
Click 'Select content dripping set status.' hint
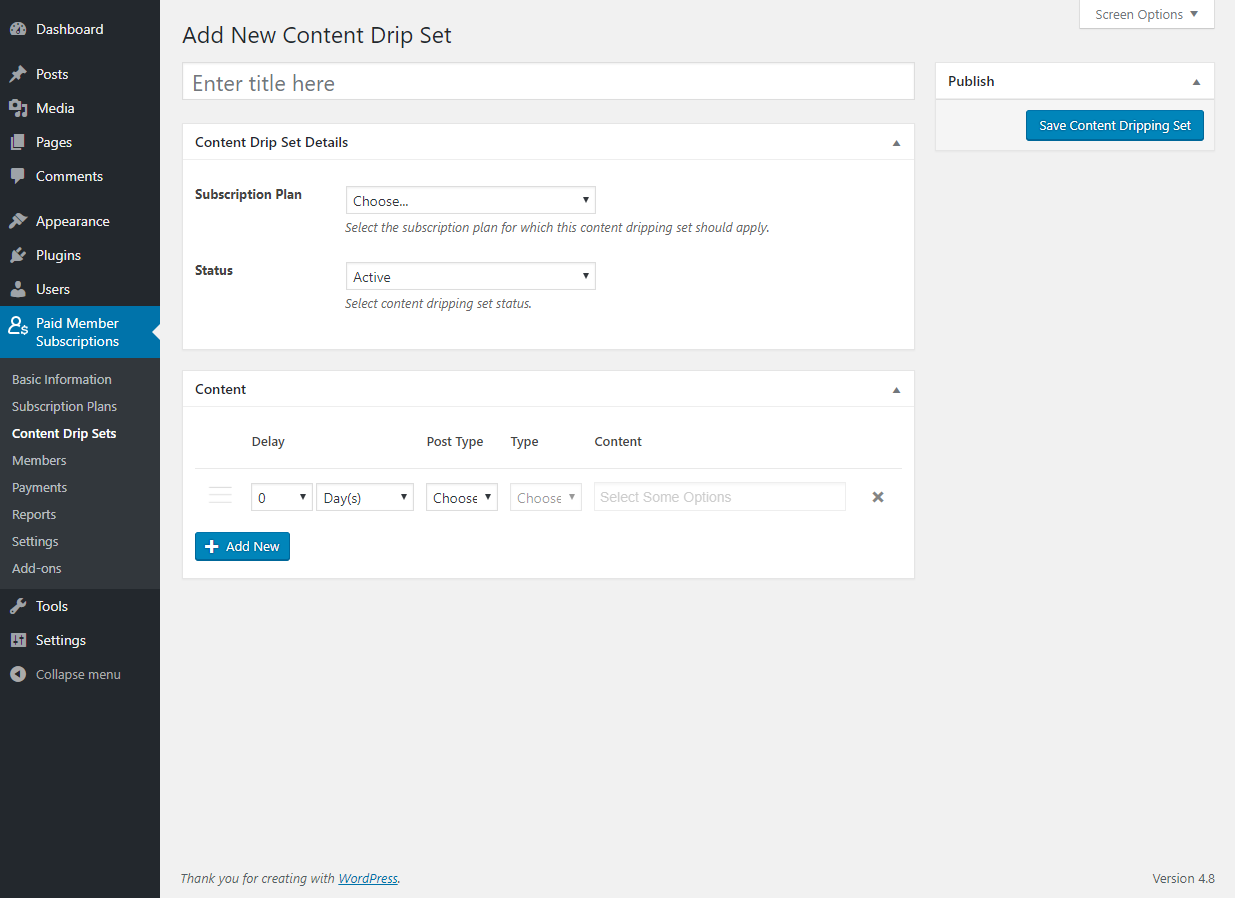438,303
